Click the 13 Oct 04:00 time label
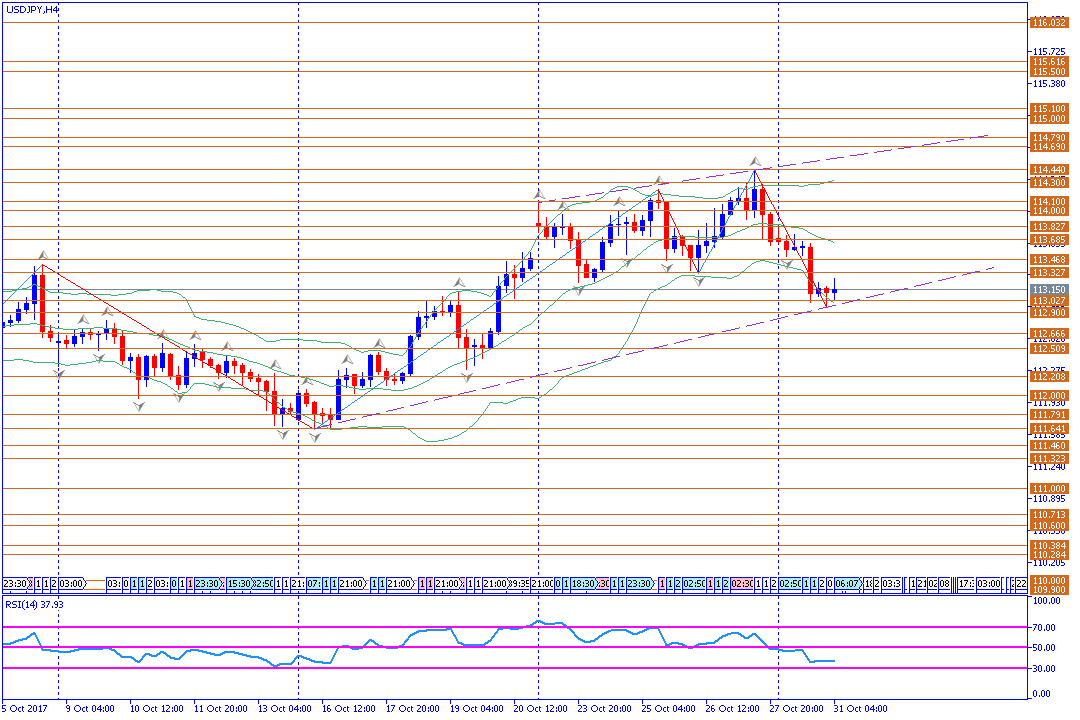Screen dimensions: 1080x720 click(x=284, y=708)
